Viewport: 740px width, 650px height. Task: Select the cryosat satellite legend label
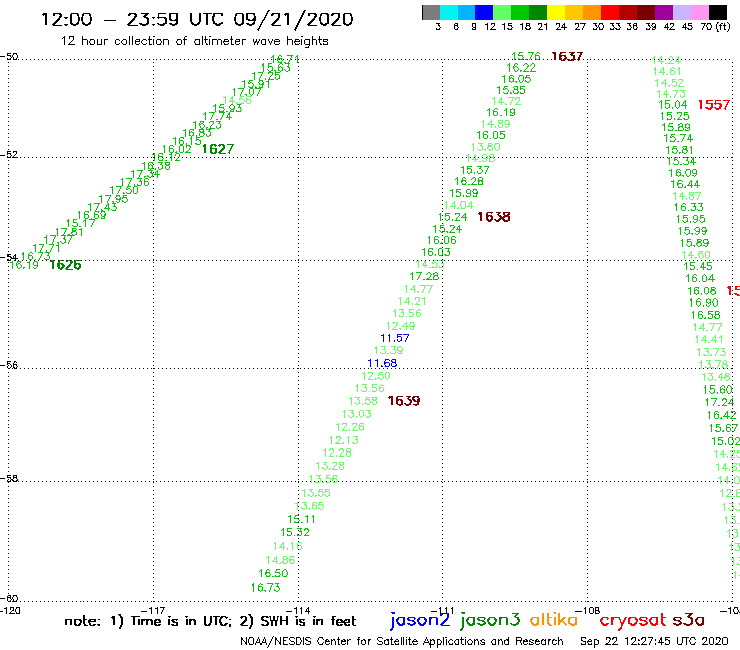pyautogui.click(x=633, y=621)
